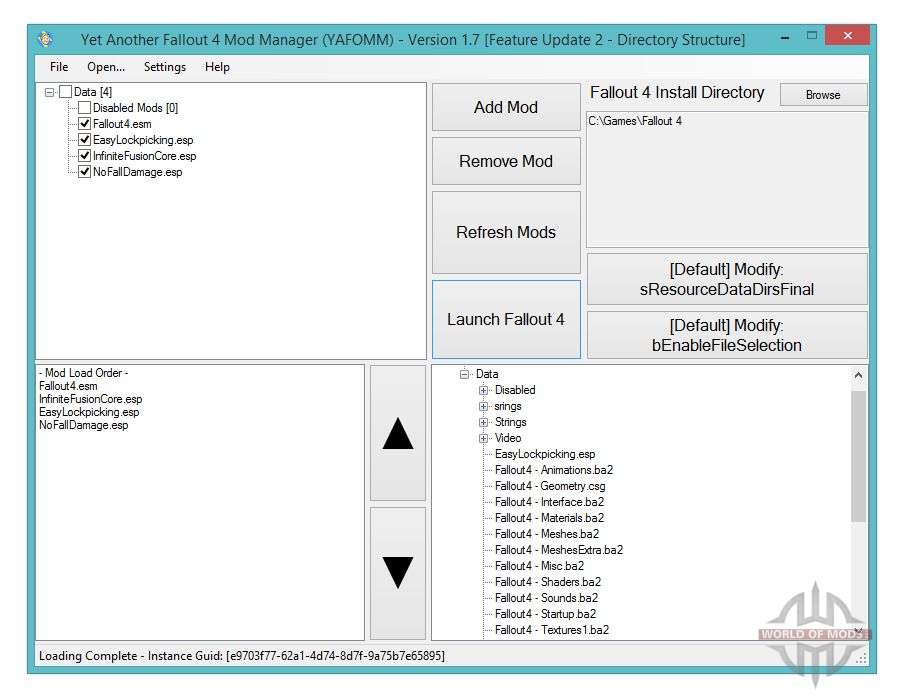Expand the srings folder node
This screenshot has width=900, height=700.
pyautogui.click(x=483, y=406)
